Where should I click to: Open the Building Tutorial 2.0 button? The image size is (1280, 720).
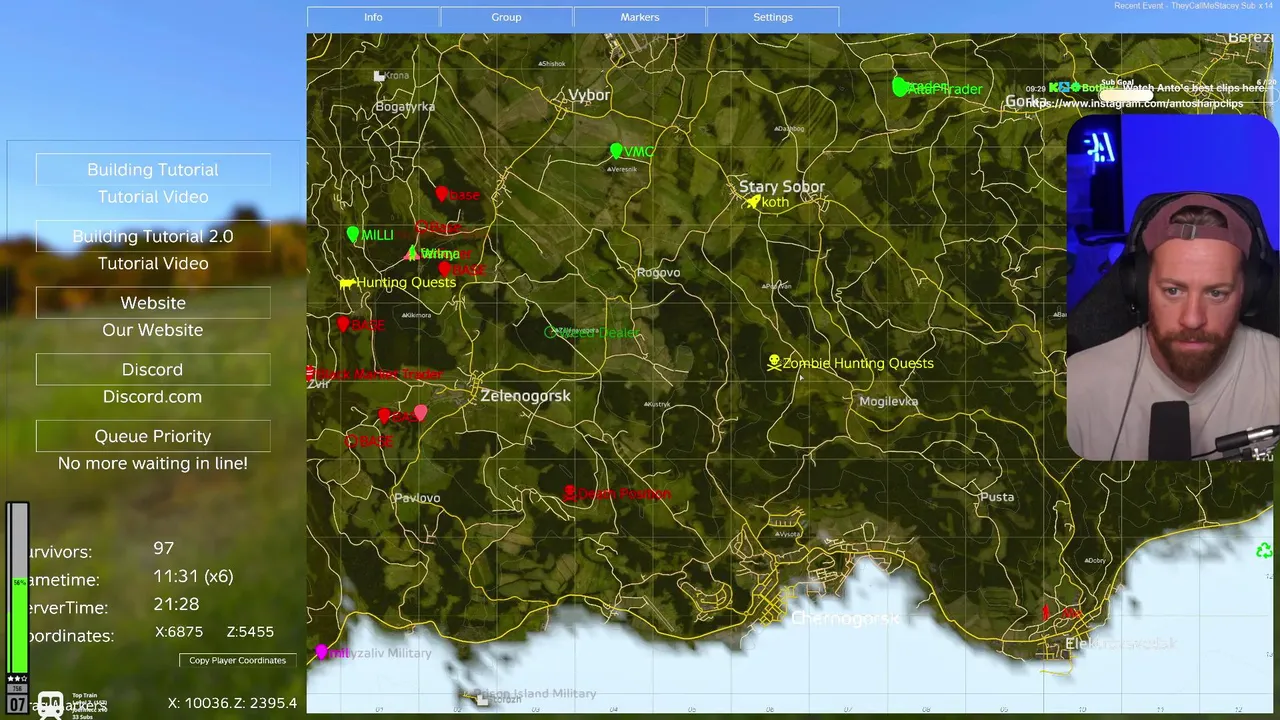click(x=153, y=236)
